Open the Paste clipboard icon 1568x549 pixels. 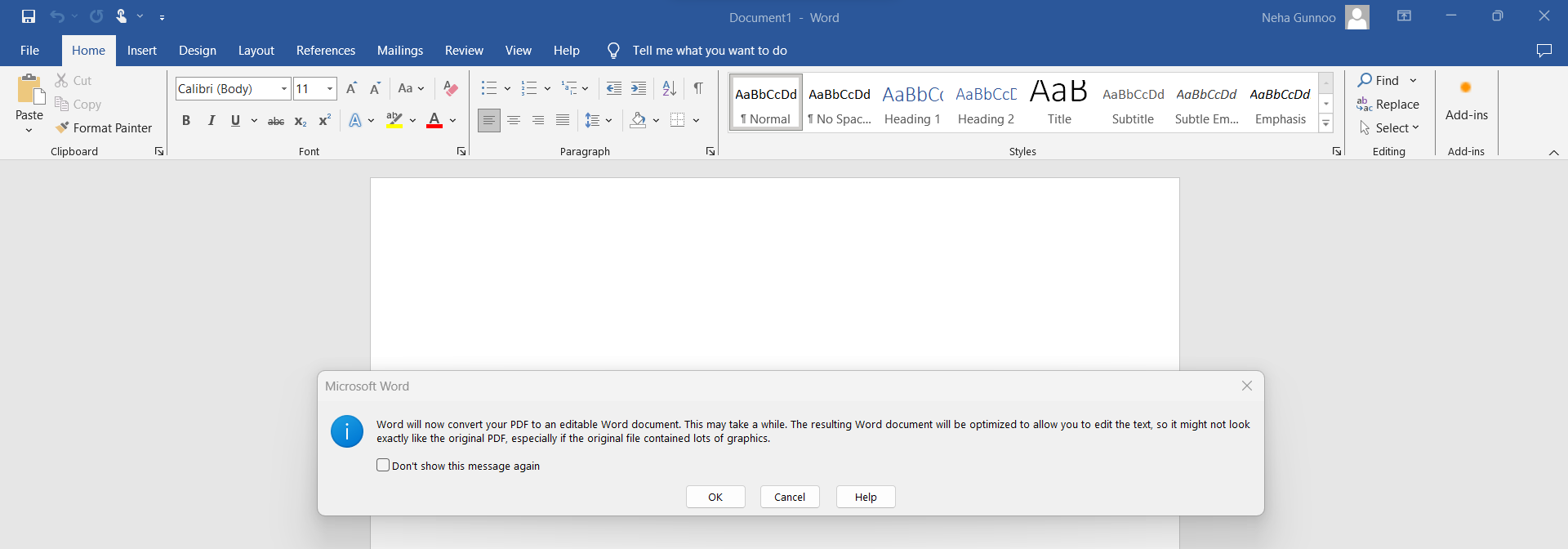[30, 90]
